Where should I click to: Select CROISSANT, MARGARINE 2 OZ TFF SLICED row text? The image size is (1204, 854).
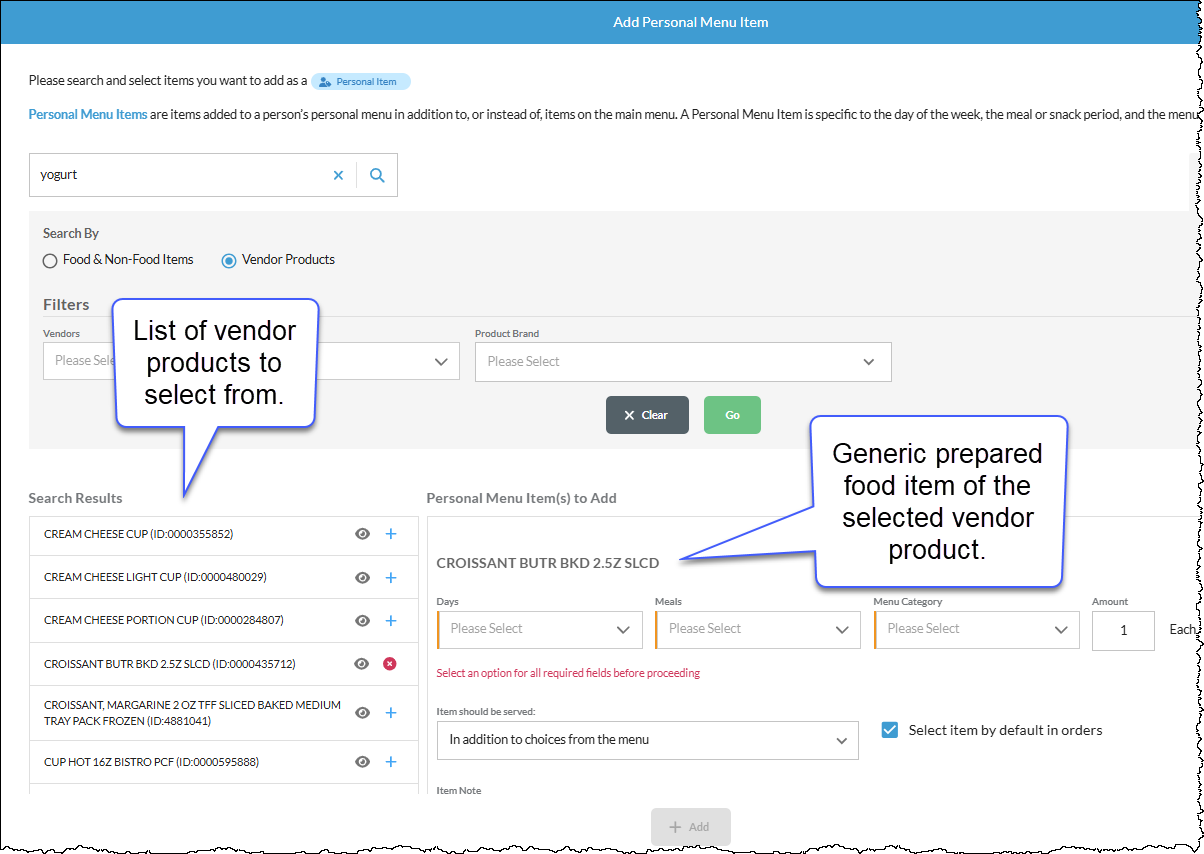click(x=192, y=713)
